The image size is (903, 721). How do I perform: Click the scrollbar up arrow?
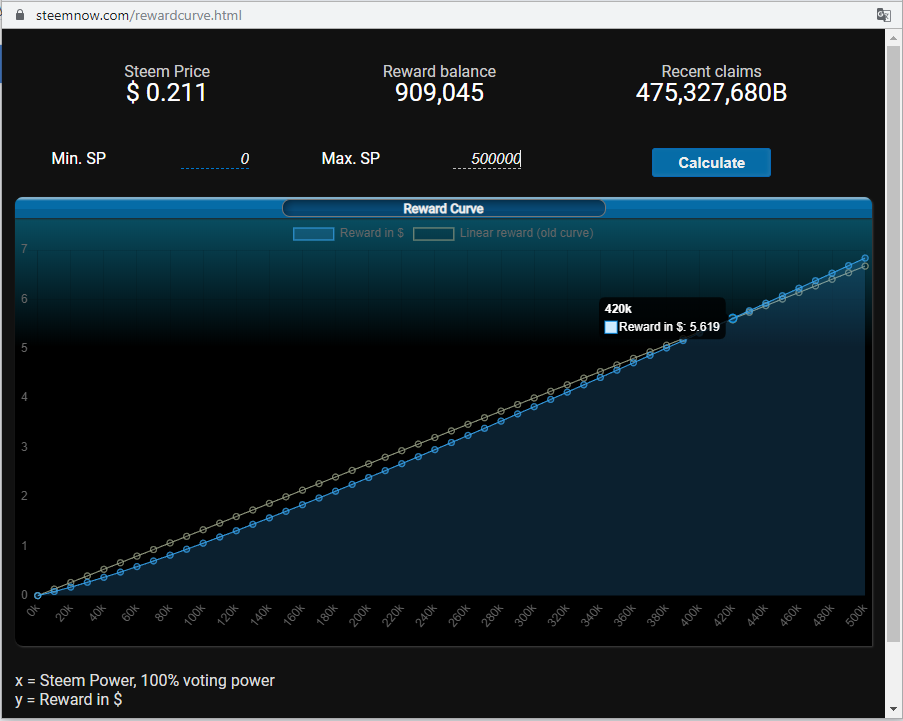[x=894, y=37]
